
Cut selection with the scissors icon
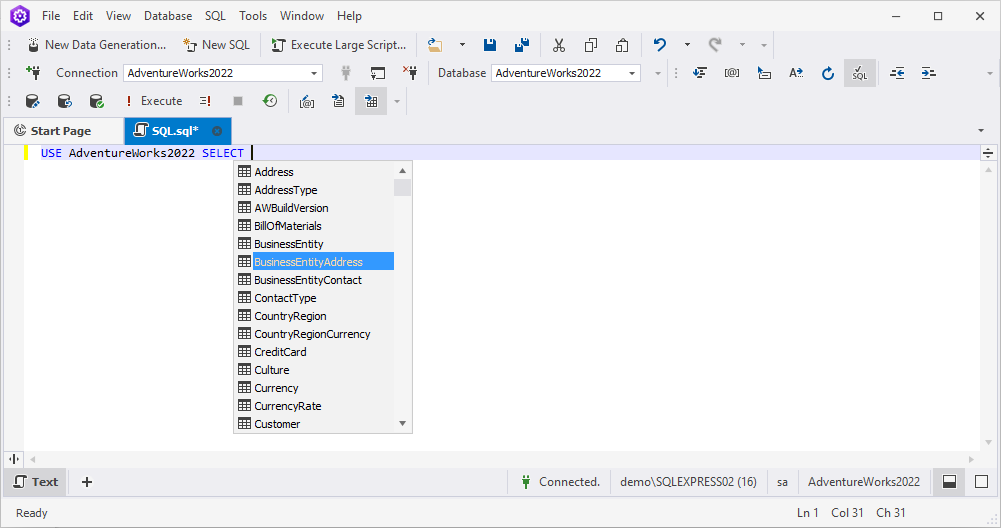point(559,45)
